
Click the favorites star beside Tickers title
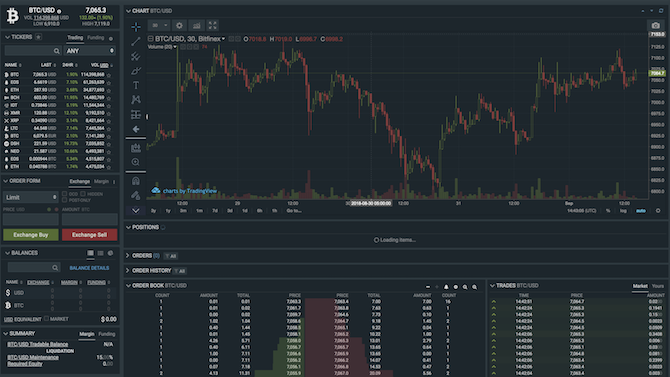point(38,37)
